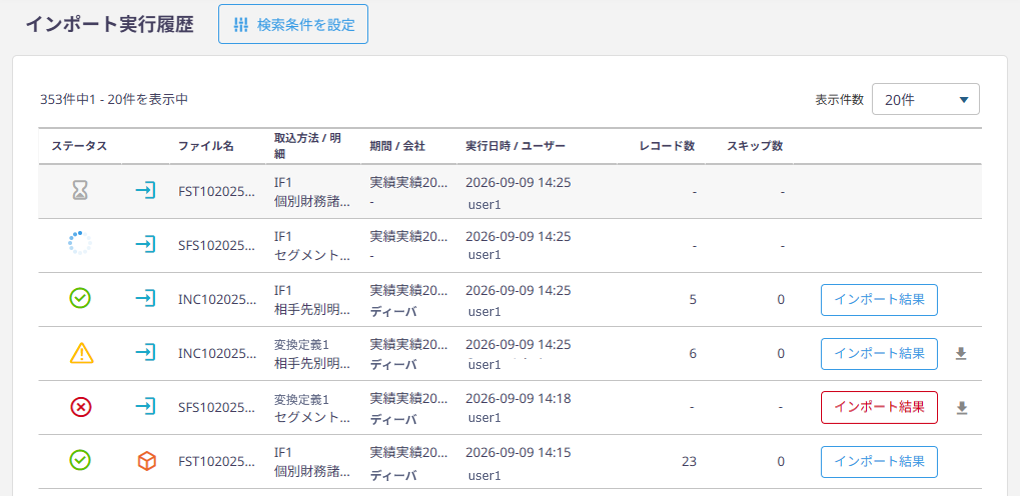This screenshot has width=1020, height=496.
Task: Click 変換定義1 in the error row
Action: pos(301,398)
